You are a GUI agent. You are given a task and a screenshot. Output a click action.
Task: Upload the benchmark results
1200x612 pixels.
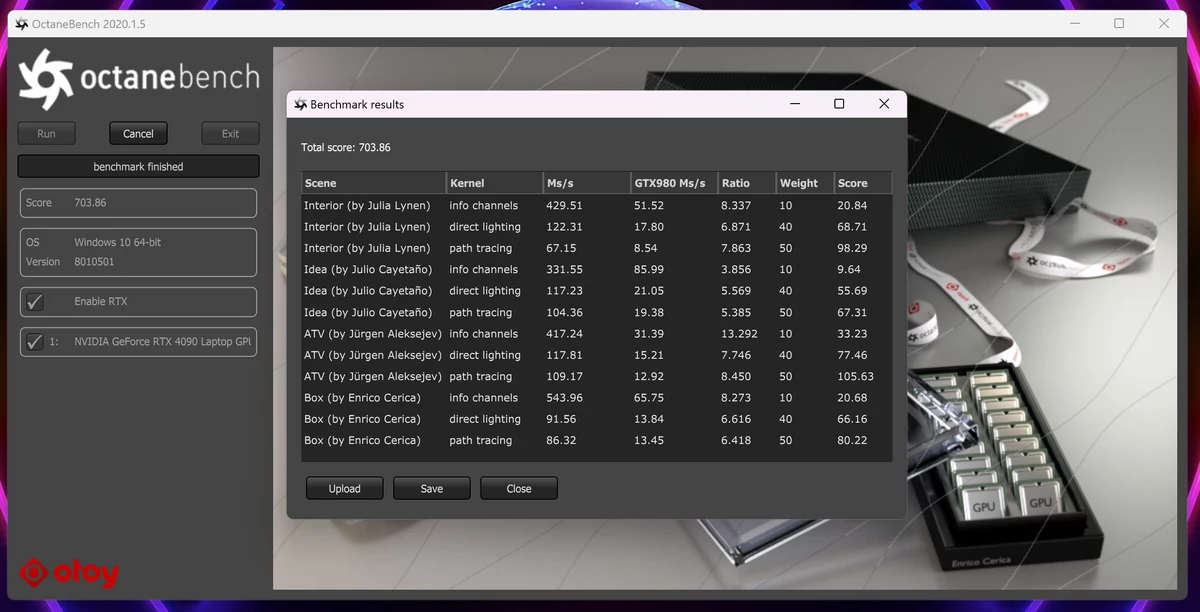click(345, 489)
